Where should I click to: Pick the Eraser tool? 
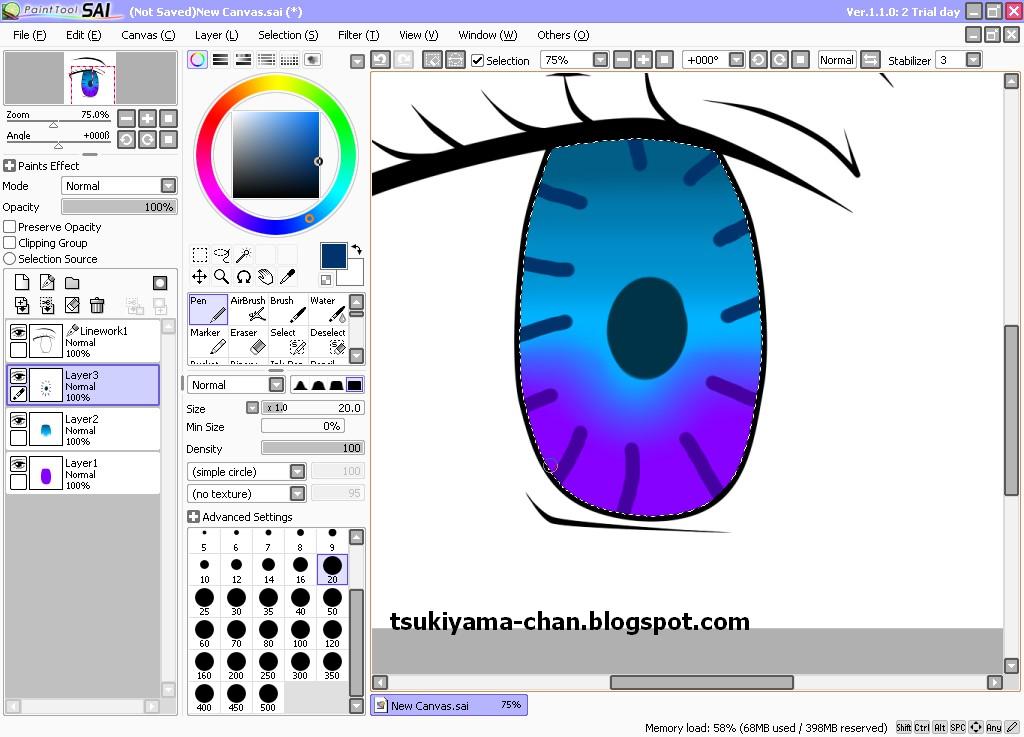pos(248,341)
